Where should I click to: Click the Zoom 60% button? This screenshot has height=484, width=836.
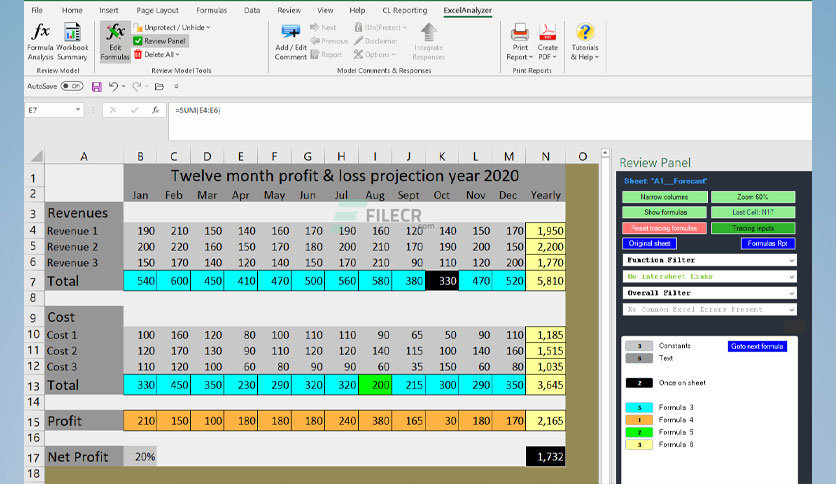pos(753,197)
